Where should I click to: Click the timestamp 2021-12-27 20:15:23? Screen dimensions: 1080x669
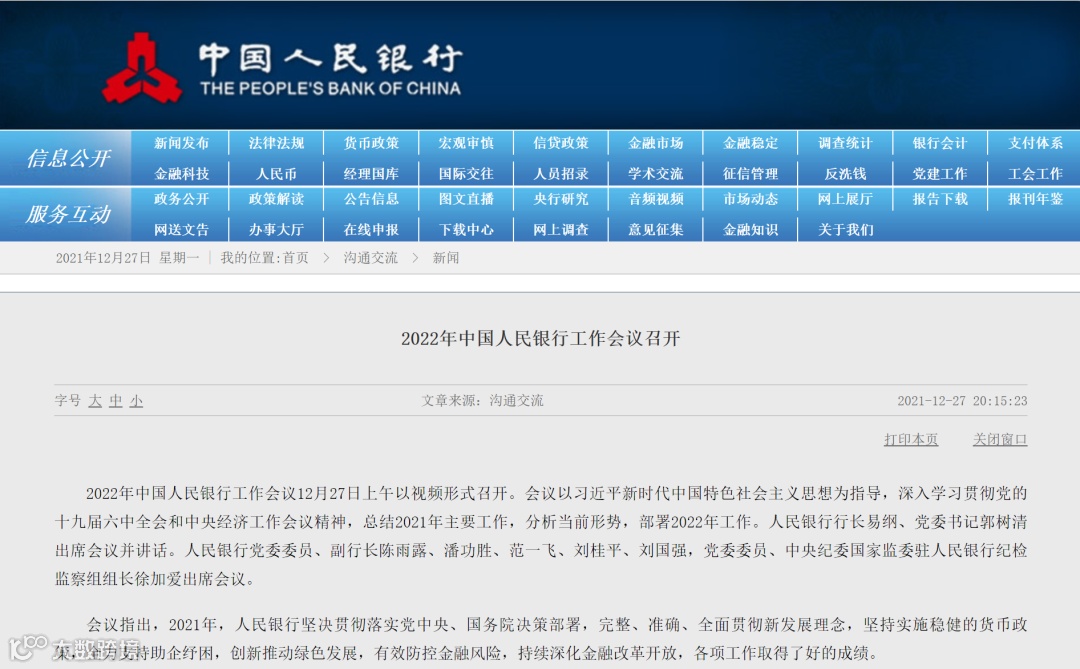tap(962, 401)
